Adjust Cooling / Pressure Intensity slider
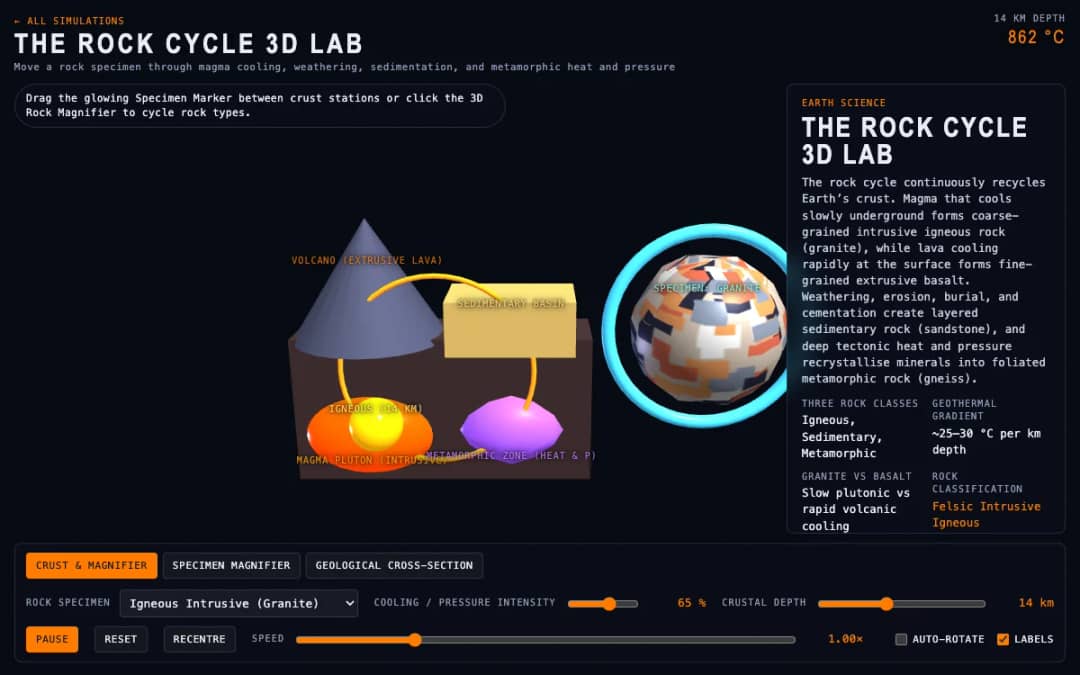 click(x=603, y=604)
